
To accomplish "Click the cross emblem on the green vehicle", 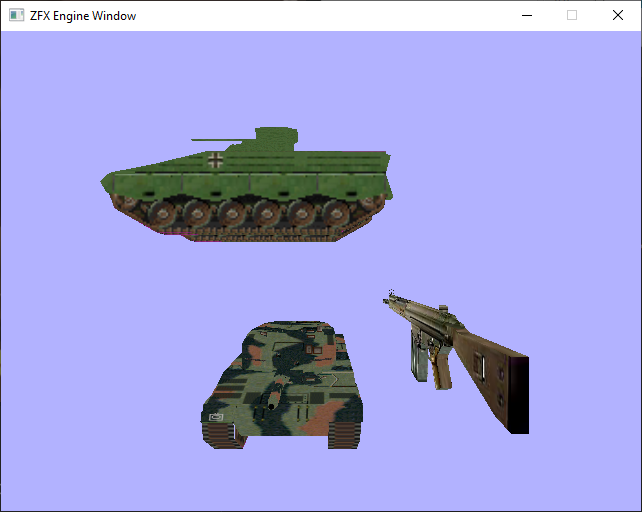I will 216,159.
